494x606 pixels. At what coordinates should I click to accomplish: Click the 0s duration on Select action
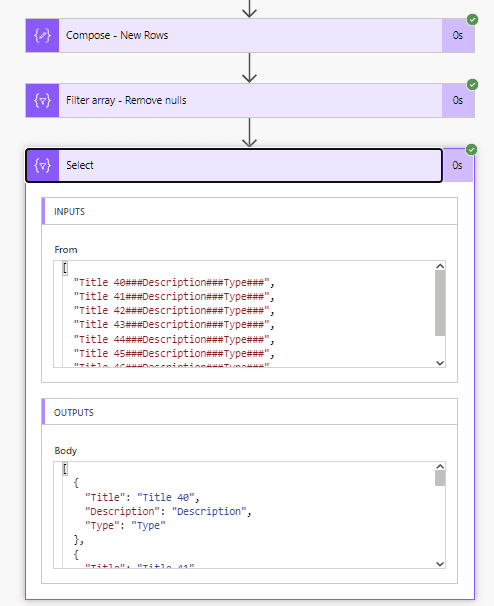pos(457,165)
